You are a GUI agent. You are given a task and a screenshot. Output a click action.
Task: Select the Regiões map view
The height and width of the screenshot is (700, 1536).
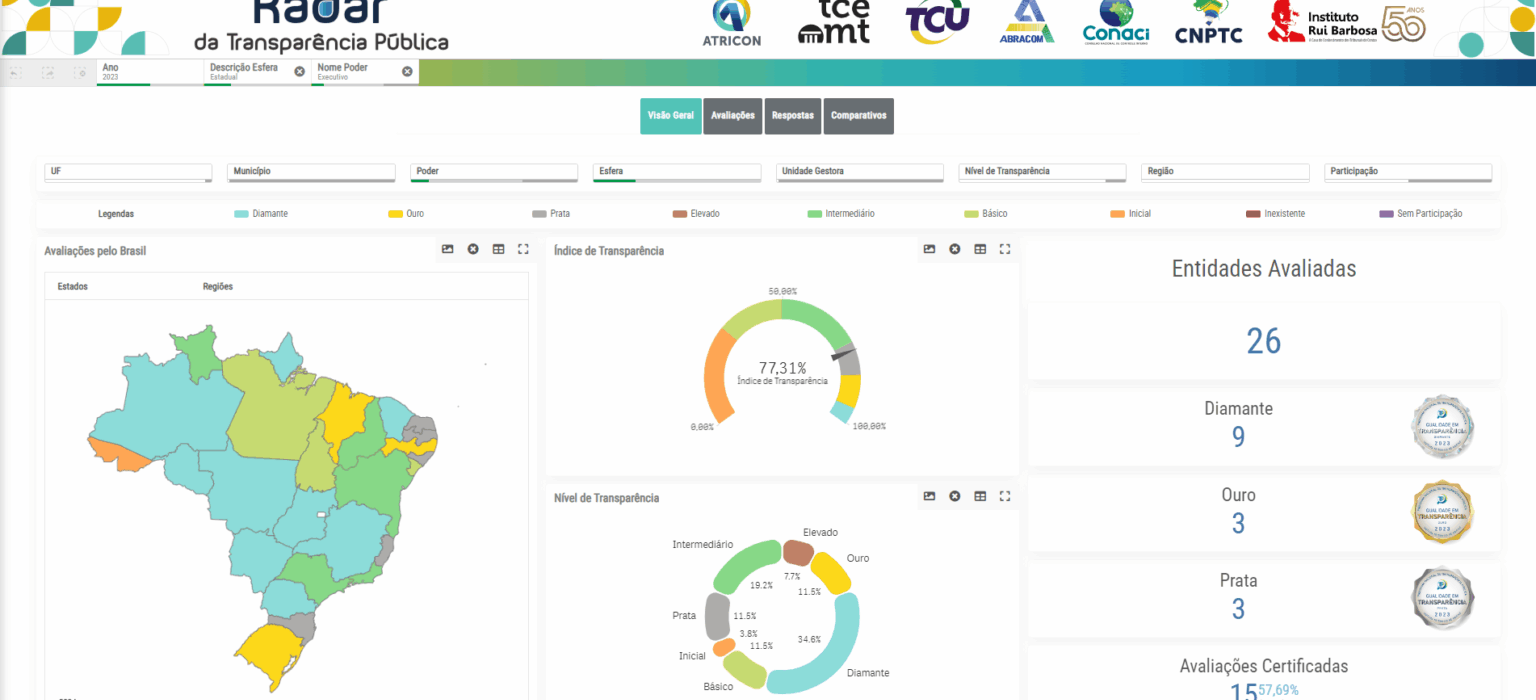pyautogui.click(x=217, y=287)
